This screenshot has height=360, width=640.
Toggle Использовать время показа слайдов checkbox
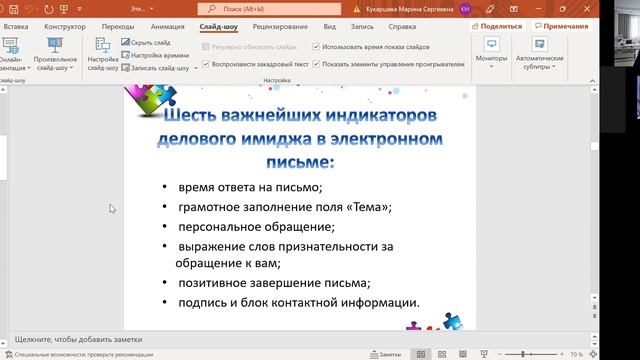pos(316,47)
